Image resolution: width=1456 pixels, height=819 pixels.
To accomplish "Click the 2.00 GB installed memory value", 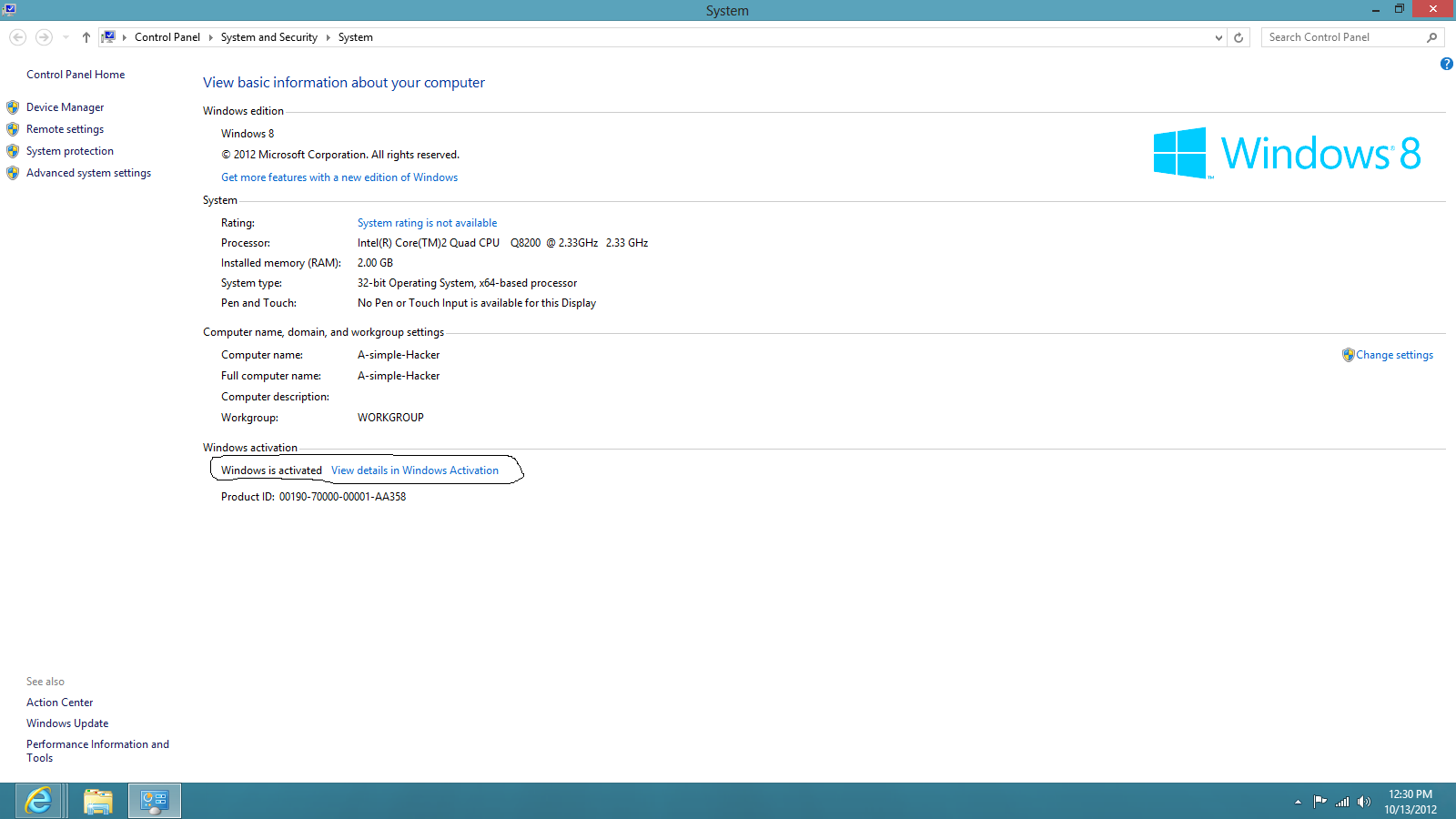I will click(376, 263).
